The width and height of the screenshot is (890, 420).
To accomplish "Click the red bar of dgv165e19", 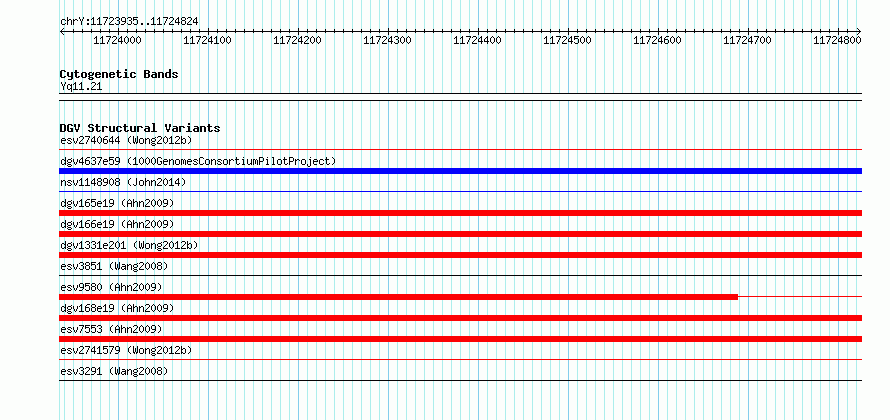I will (x=460, y=213).
